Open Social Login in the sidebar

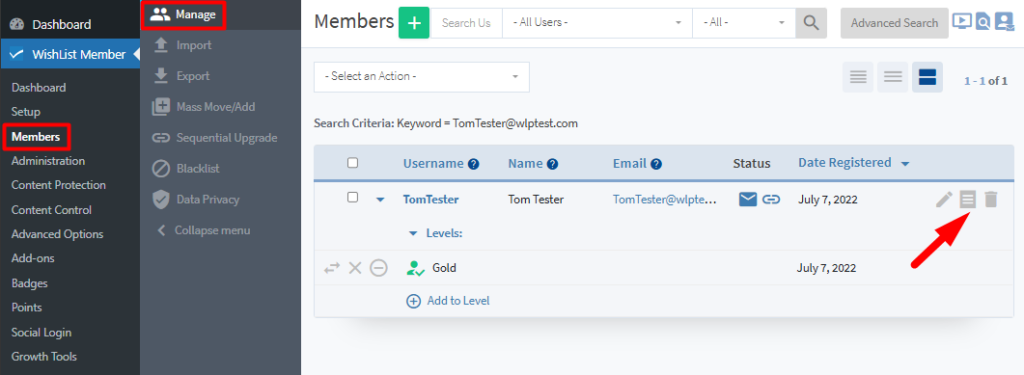41,332
